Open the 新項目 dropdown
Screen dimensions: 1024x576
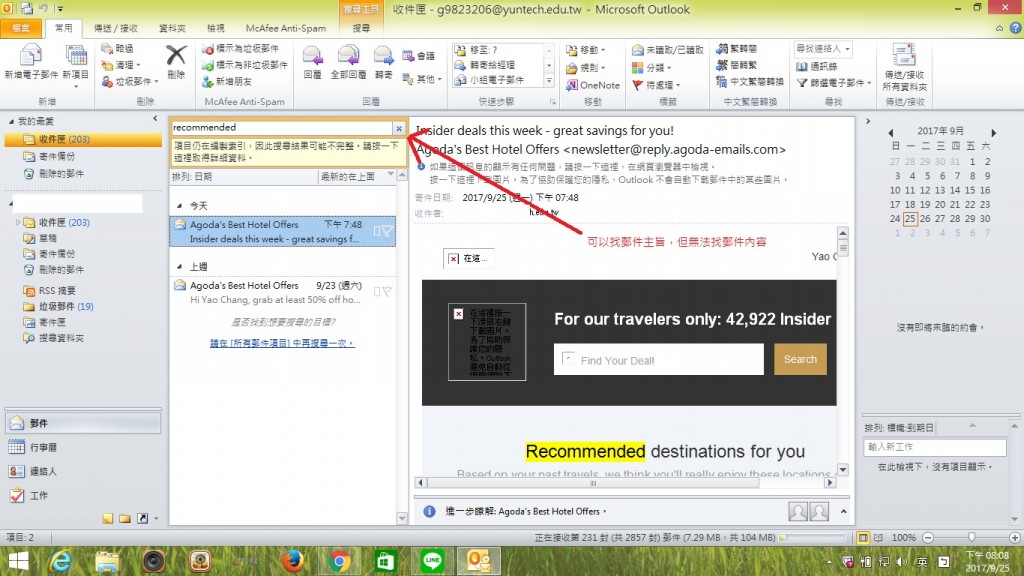coord(76,86)
